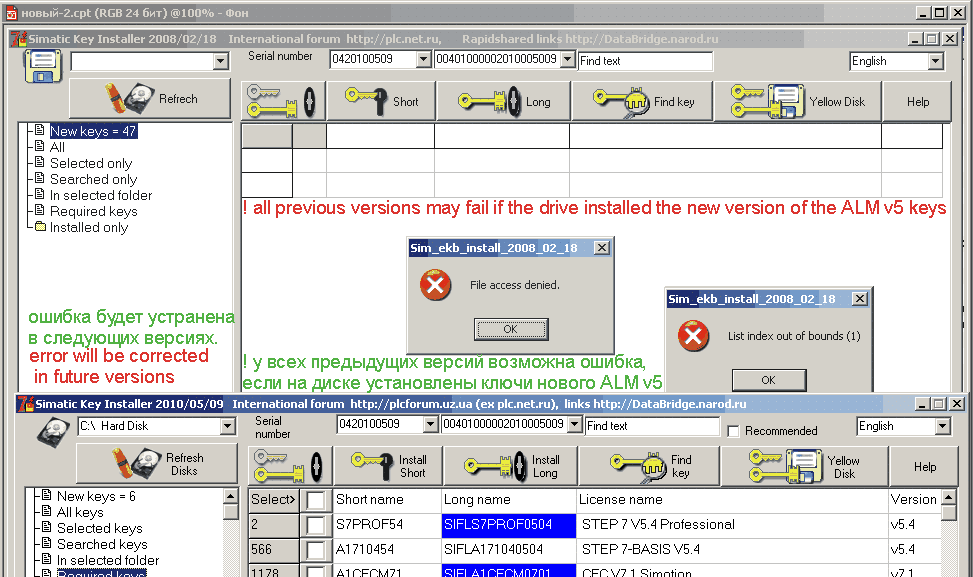
Task: Click Yellow Disk button in 2010 installer
Action: point(805,466)
